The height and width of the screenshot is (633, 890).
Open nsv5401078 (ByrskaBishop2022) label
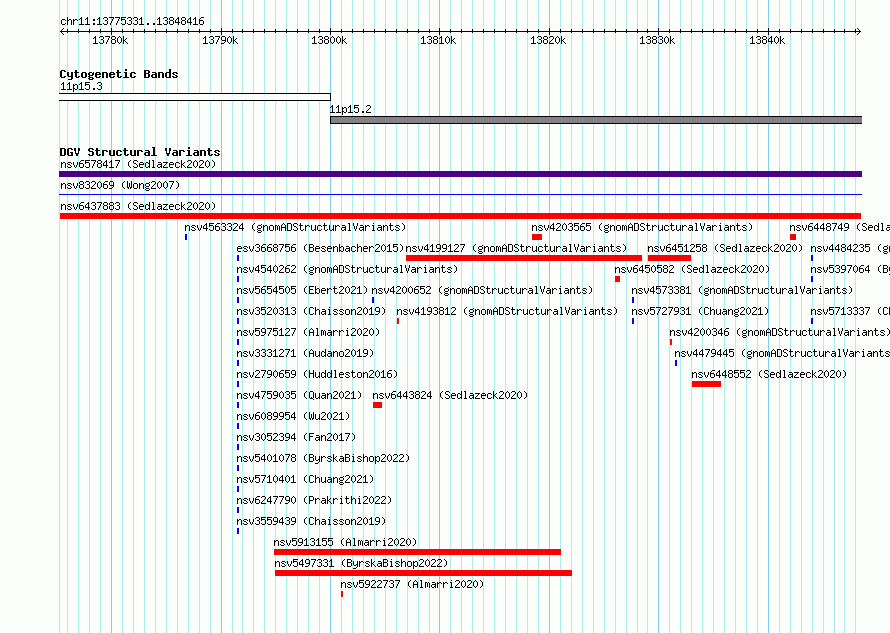(323, 458)
